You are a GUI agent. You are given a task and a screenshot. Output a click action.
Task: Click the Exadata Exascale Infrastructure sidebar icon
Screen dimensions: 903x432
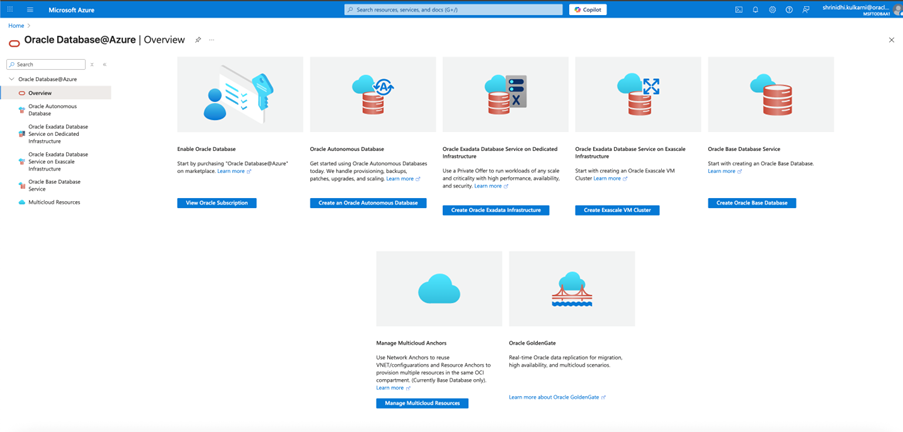(x=22, y=162)
